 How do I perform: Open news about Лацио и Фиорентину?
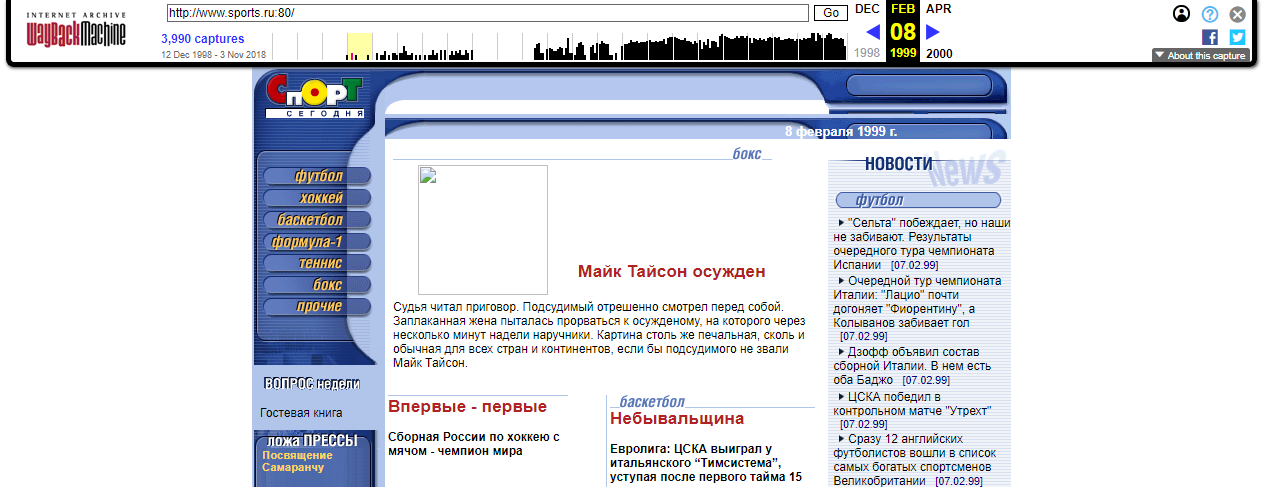tap(917, 309)
